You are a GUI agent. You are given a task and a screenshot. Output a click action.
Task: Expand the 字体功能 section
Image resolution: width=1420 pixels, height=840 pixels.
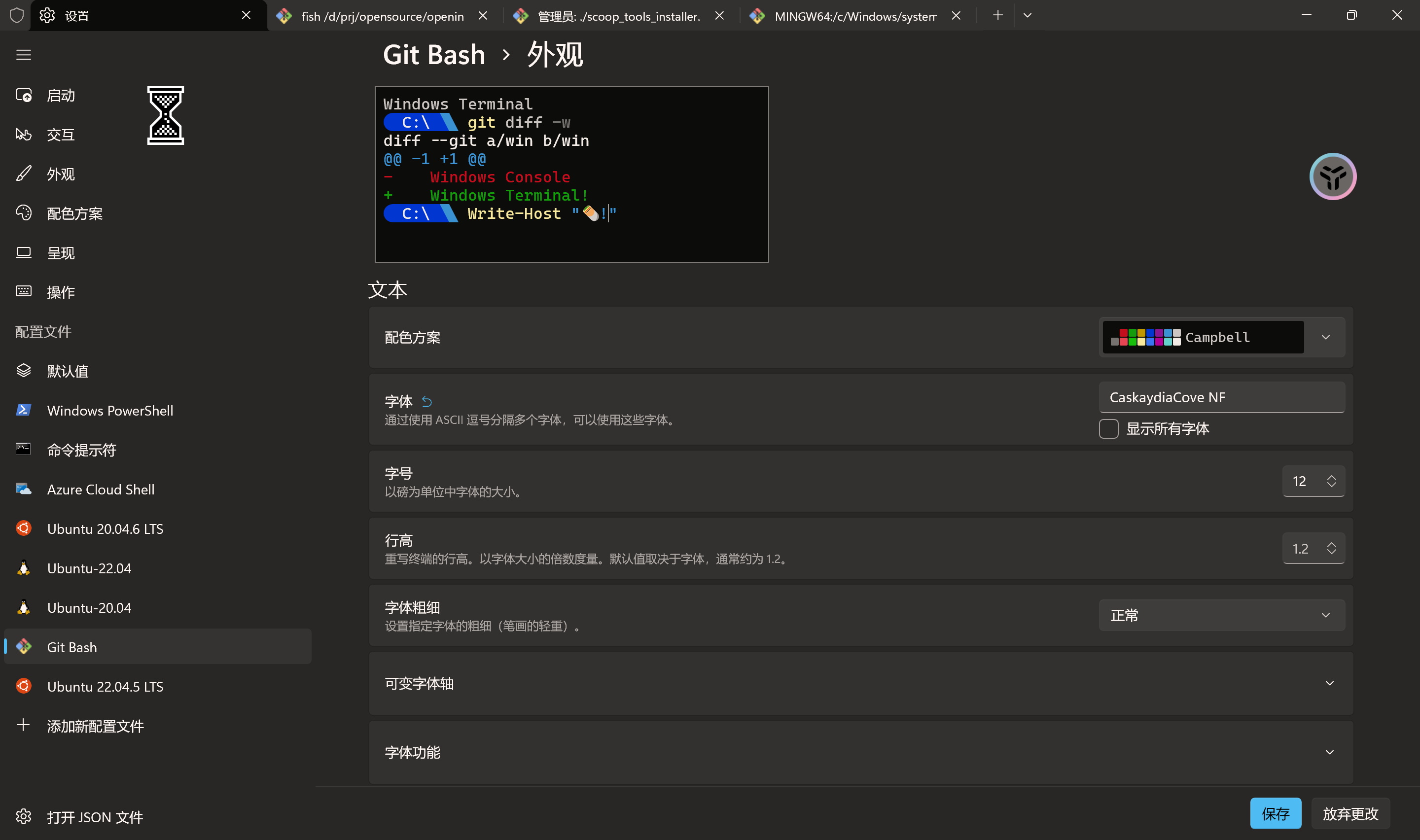pyautogui.click(x=861, y=752)
